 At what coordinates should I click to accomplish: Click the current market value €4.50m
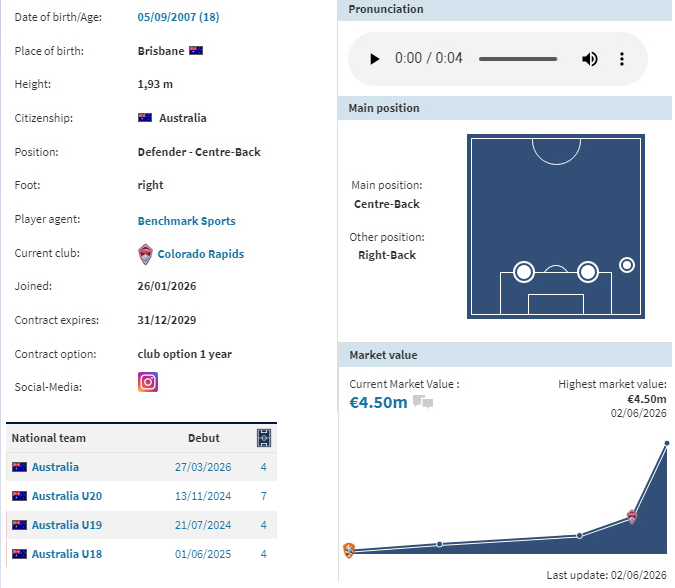[378, 402]
